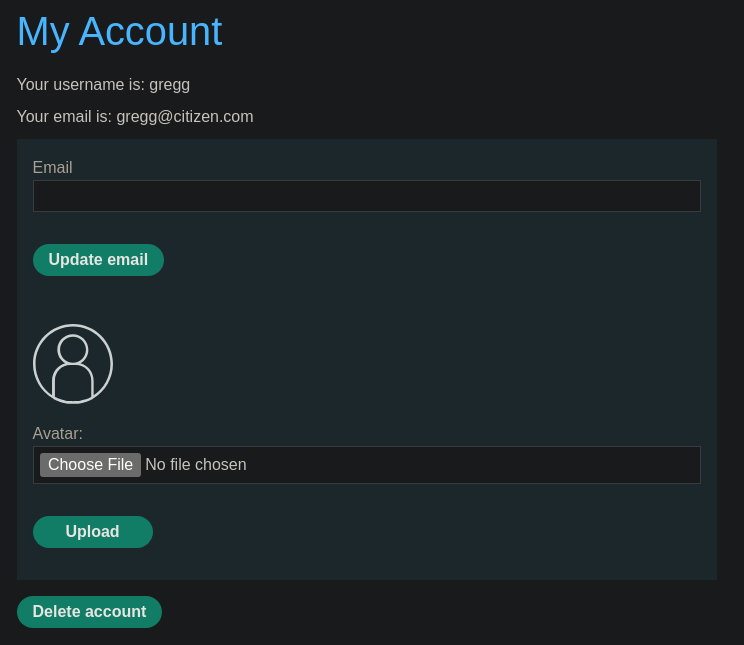Click the Email field label
Image resolution: width=744 pixels, height=645 pixels.
(x=53, y=168)
